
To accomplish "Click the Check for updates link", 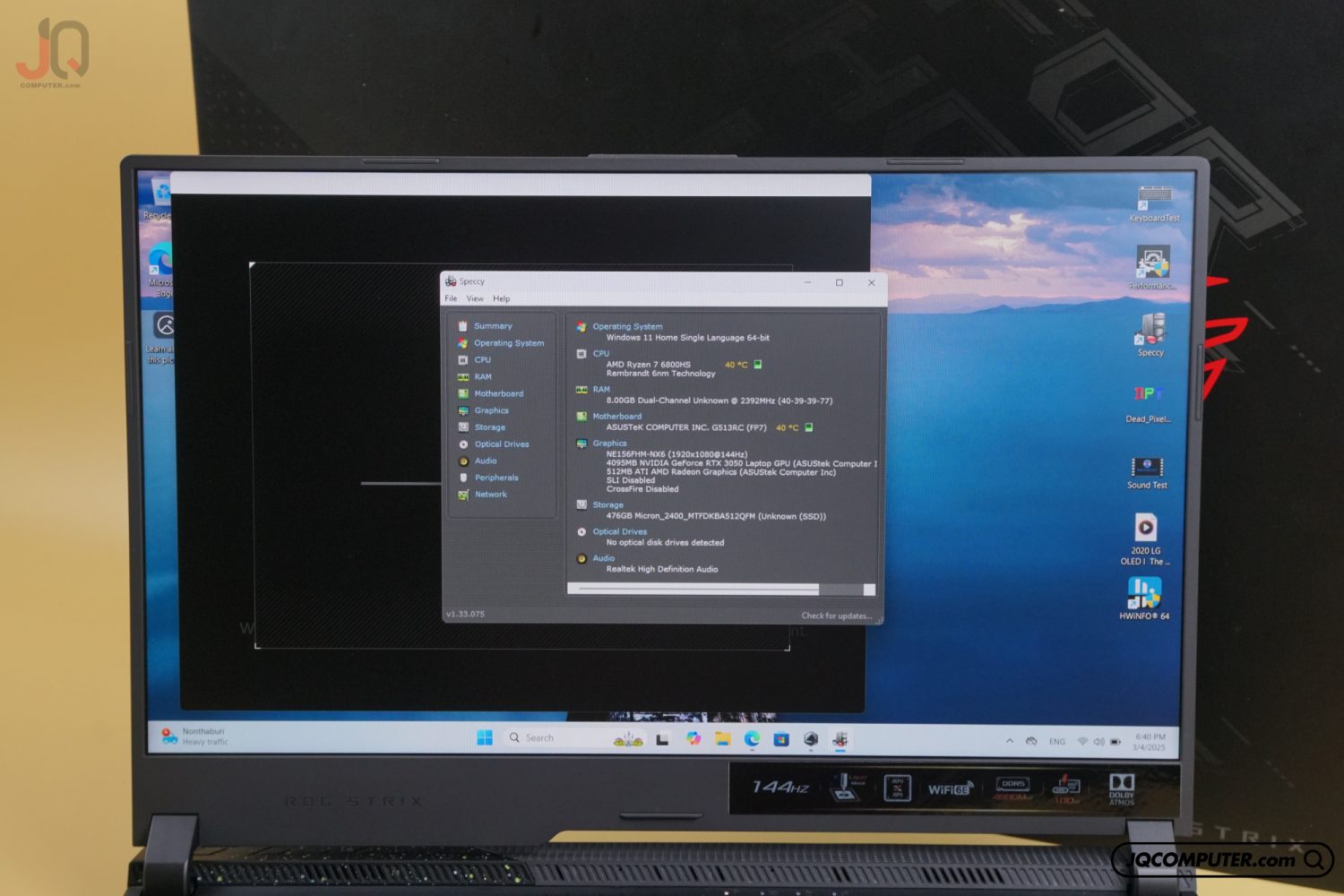I will click(x=836, y=616).
